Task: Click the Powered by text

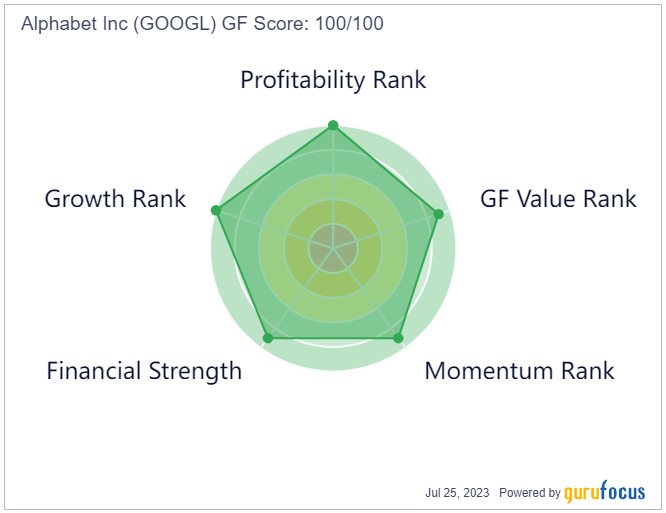Action: pyautogui.click(x=530, y=493)
